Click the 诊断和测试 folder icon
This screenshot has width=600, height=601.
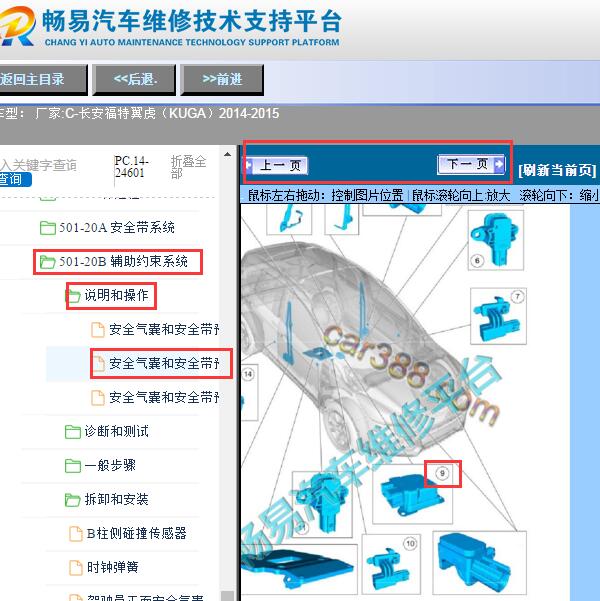72,432
